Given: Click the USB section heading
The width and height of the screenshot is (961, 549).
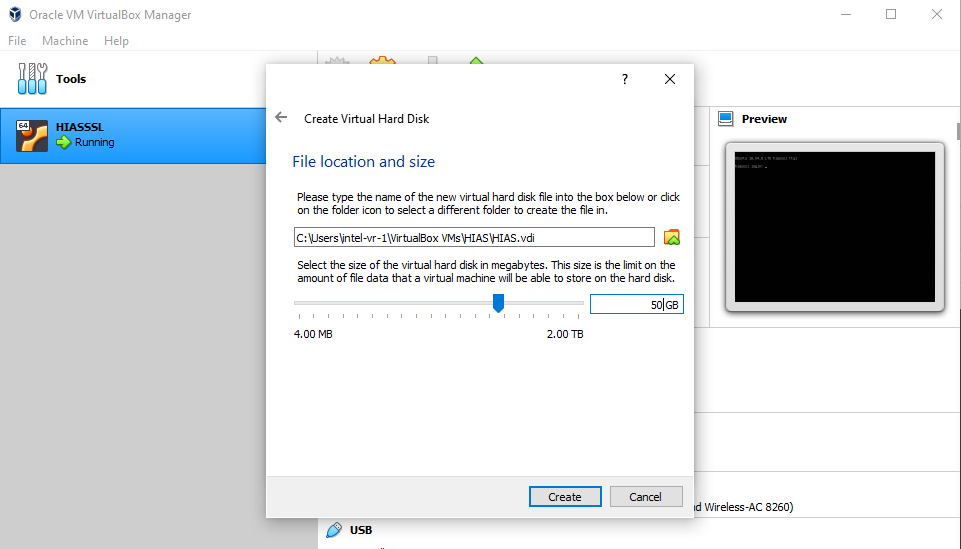Looking at the screenshot, I should (x=361, y=529).
